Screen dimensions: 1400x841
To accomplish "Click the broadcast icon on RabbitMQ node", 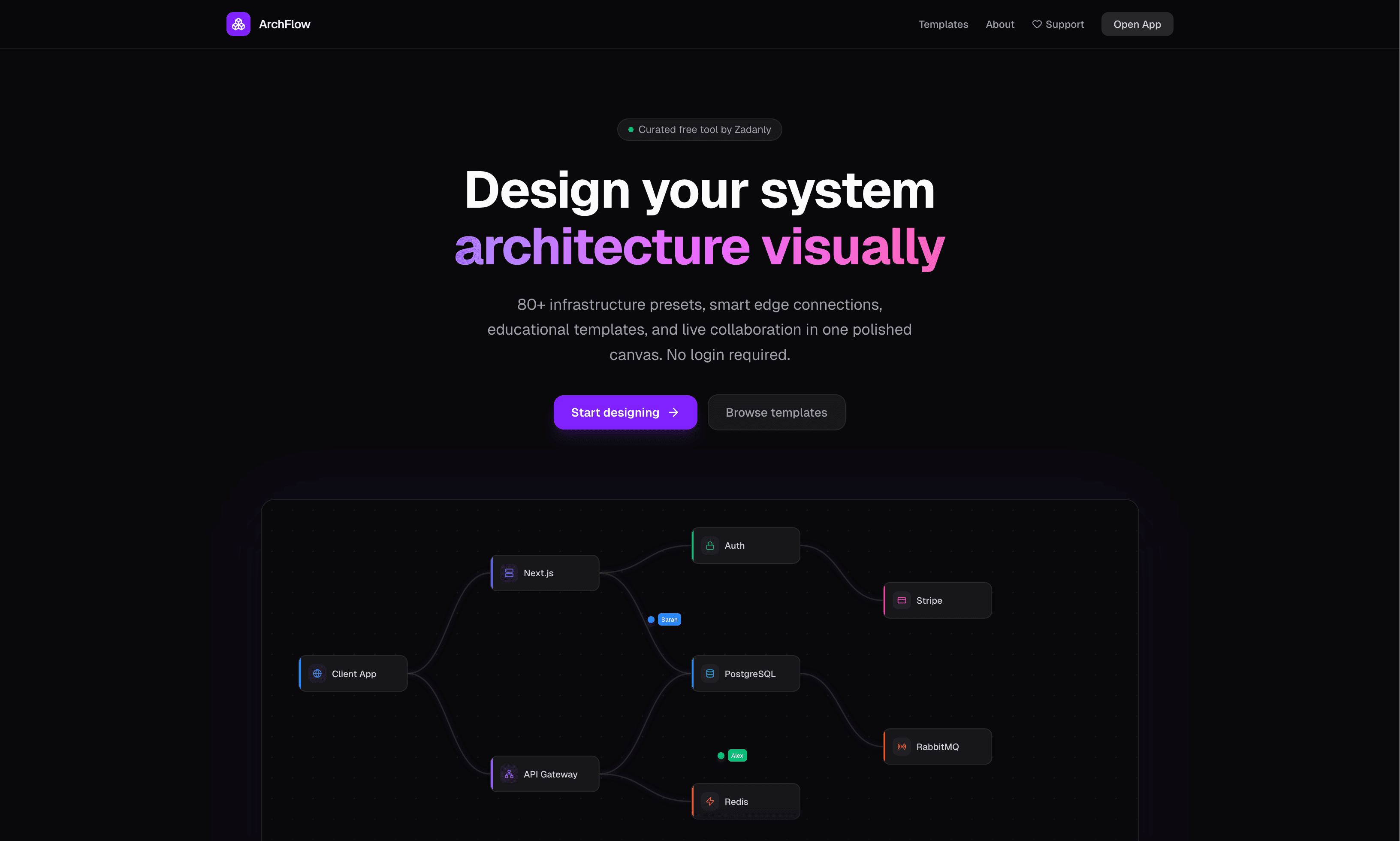I will coord(901,746).
